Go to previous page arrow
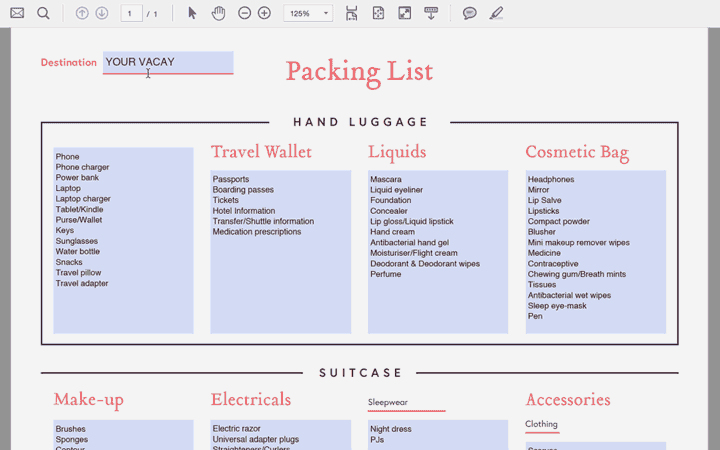This screenshot has width=720, height=450. [x=82, y=13]
